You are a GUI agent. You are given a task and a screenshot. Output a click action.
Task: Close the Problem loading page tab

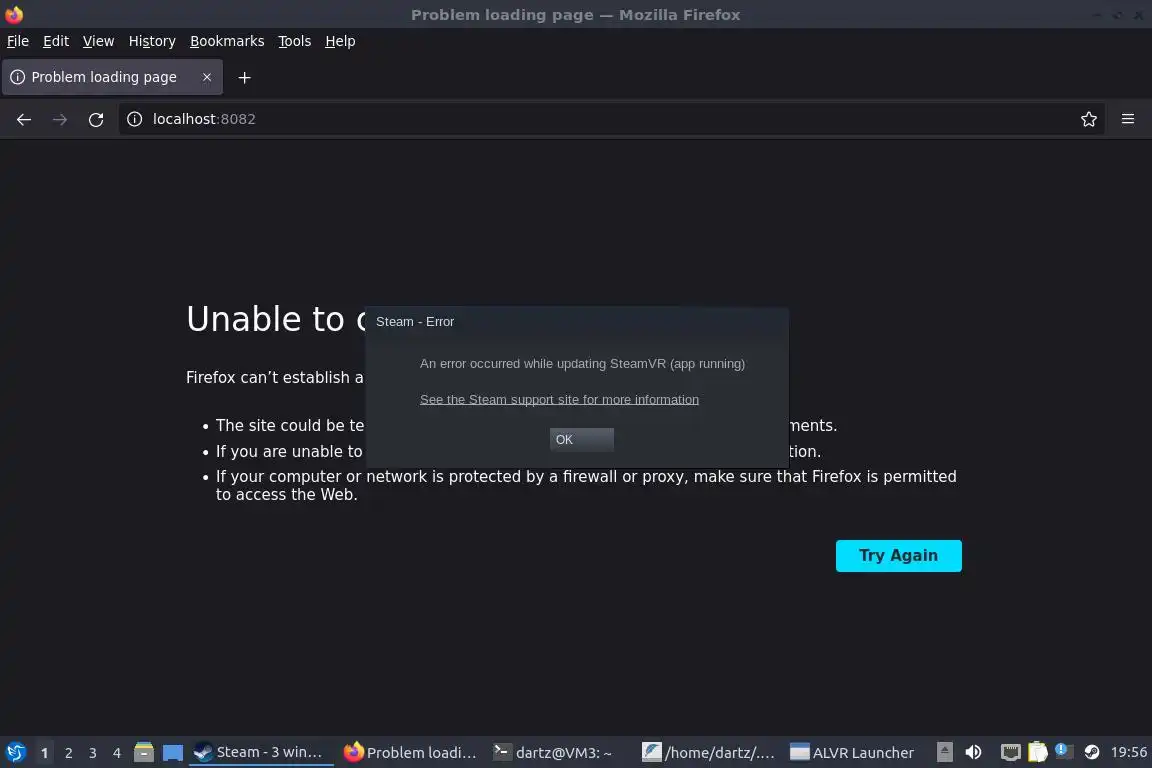click(x=207, y=77)
